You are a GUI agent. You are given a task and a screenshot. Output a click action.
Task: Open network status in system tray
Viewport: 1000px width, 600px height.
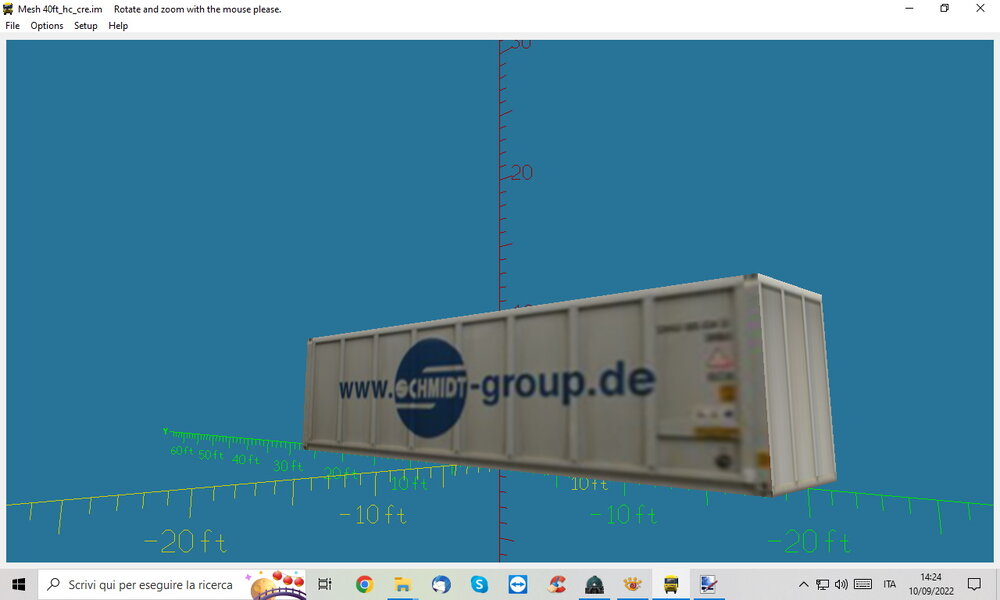point(823,584)
